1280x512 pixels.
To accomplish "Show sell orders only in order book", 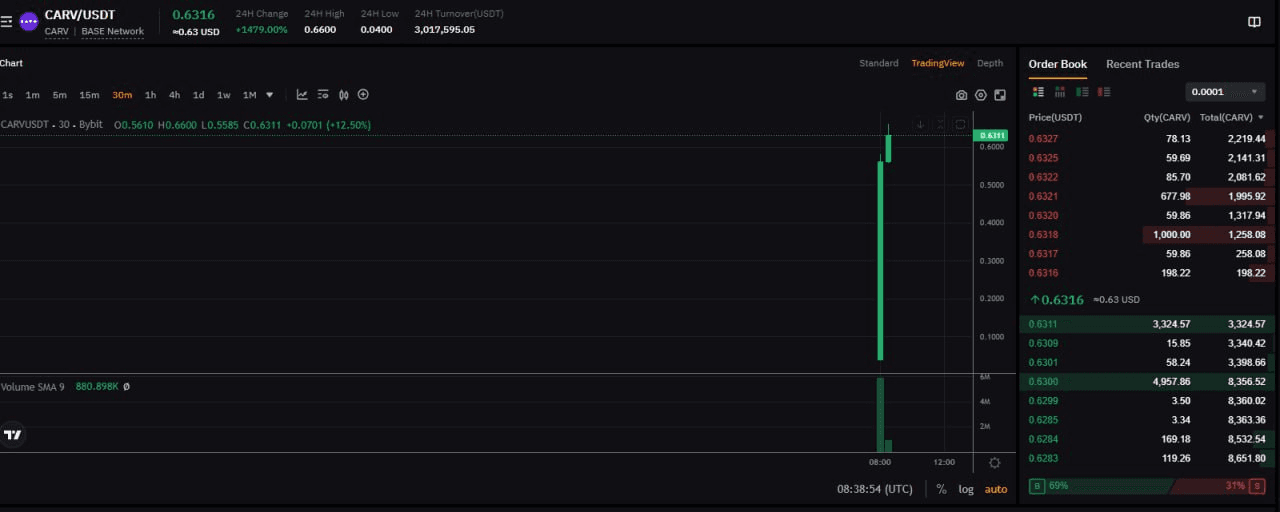I will [x=1104, y=92].
